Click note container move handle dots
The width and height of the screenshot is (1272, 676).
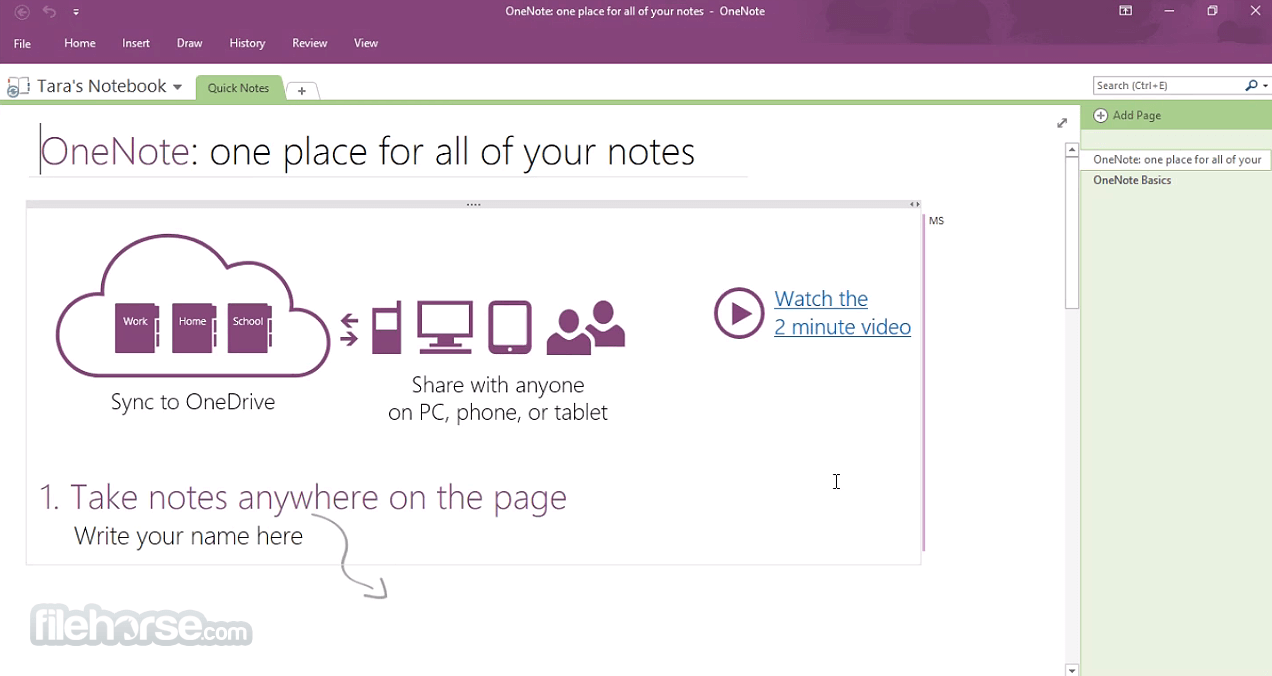(x=474, y=204)
